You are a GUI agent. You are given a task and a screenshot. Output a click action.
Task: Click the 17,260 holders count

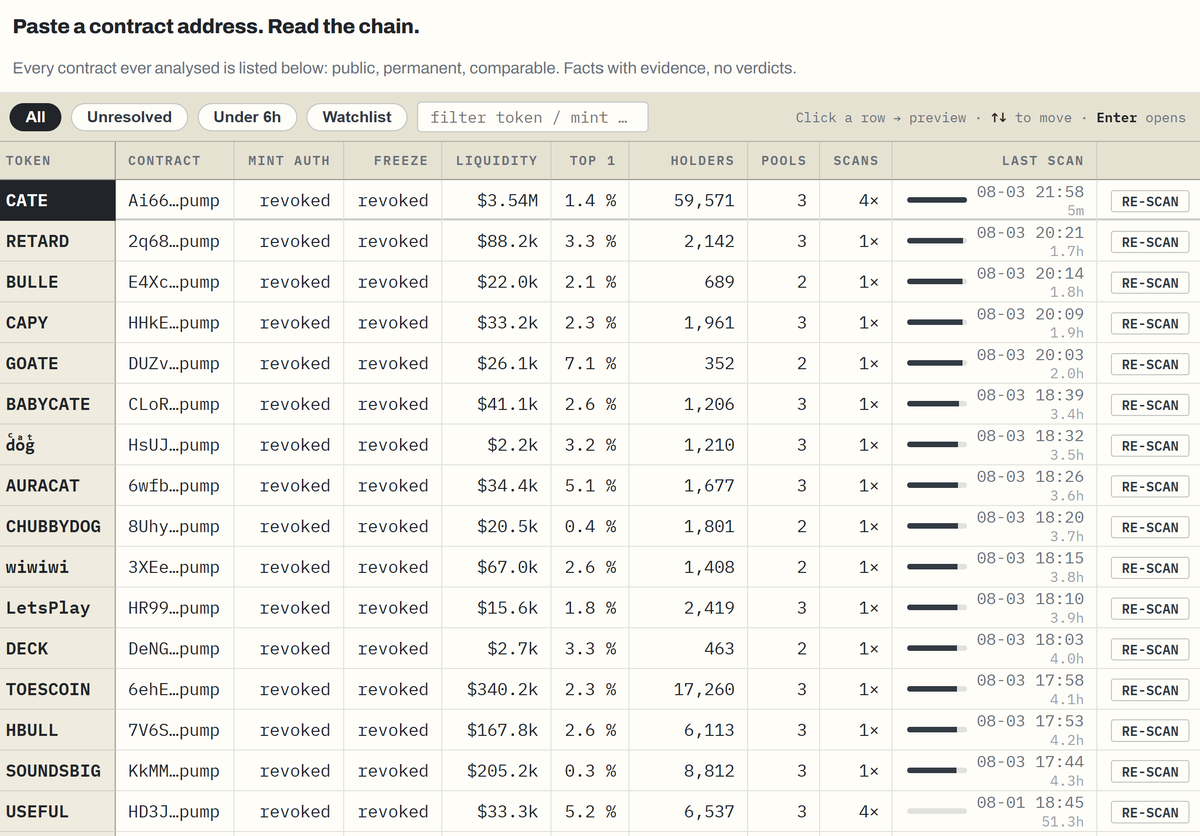tap(704, 689)
